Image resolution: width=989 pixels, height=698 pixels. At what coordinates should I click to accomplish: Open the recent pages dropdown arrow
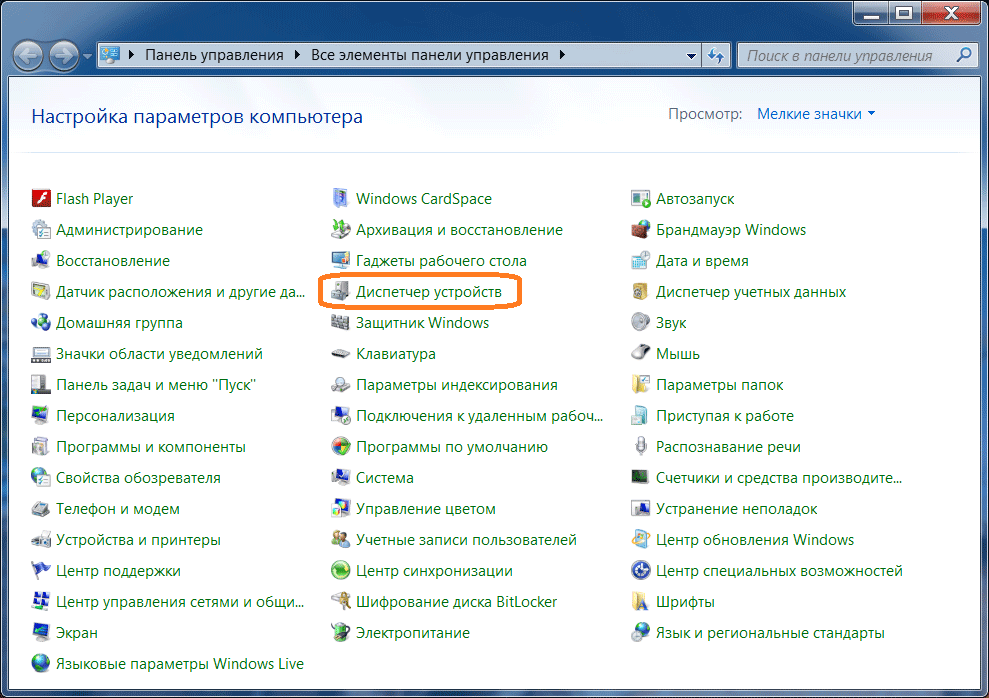[87, 56]
